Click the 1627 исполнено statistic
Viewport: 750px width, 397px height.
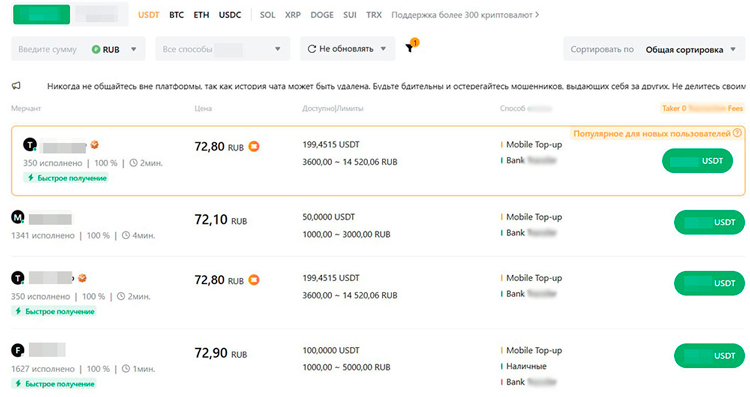click(x=43, y=369)
